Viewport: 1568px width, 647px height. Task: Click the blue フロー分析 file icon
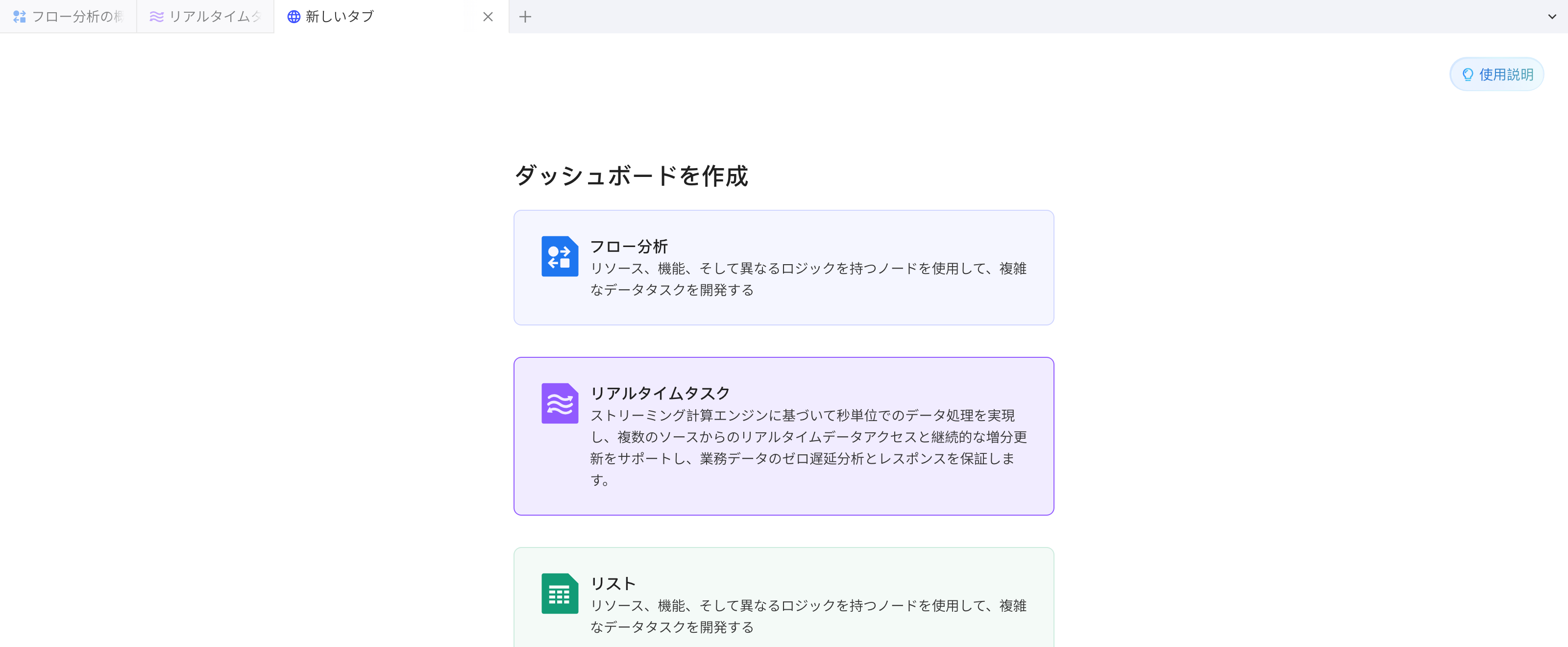pos(560,256)
